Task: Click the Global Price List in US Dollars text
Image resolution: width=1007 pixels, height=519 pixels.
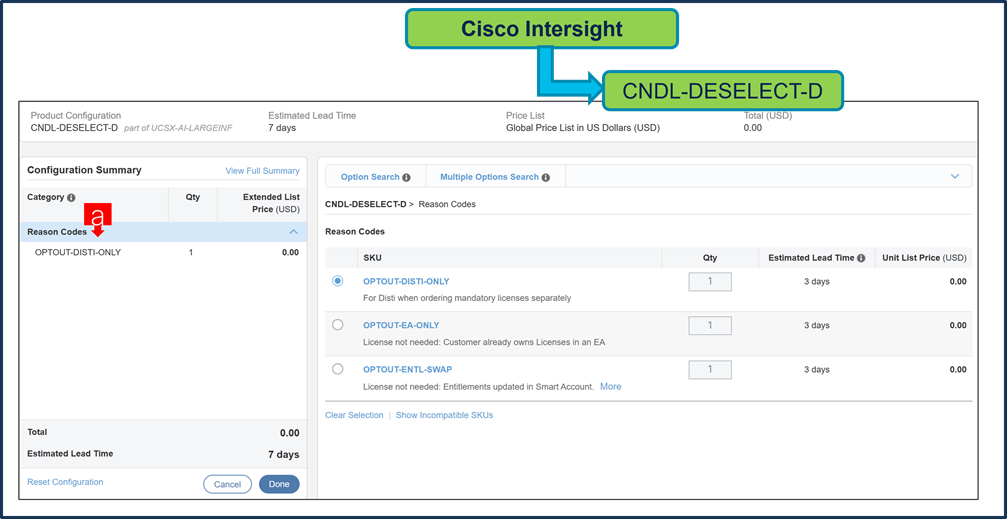Action: [x=582, y=128]
